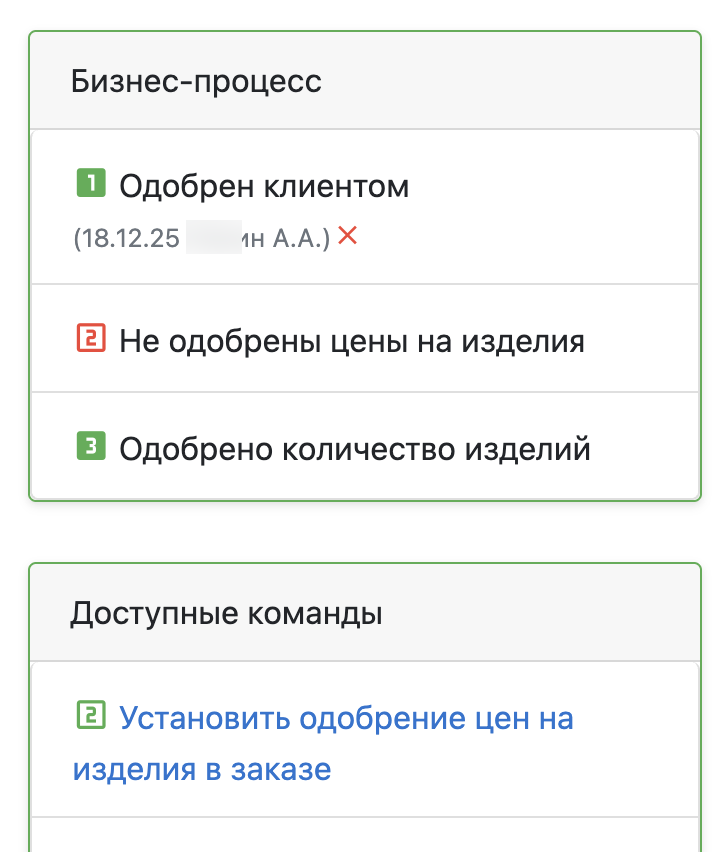The height and width of the screenshot is (852, 724).
Task: Click the outlined 2 badge under Доступные команды
Action: tap(90, 716)
